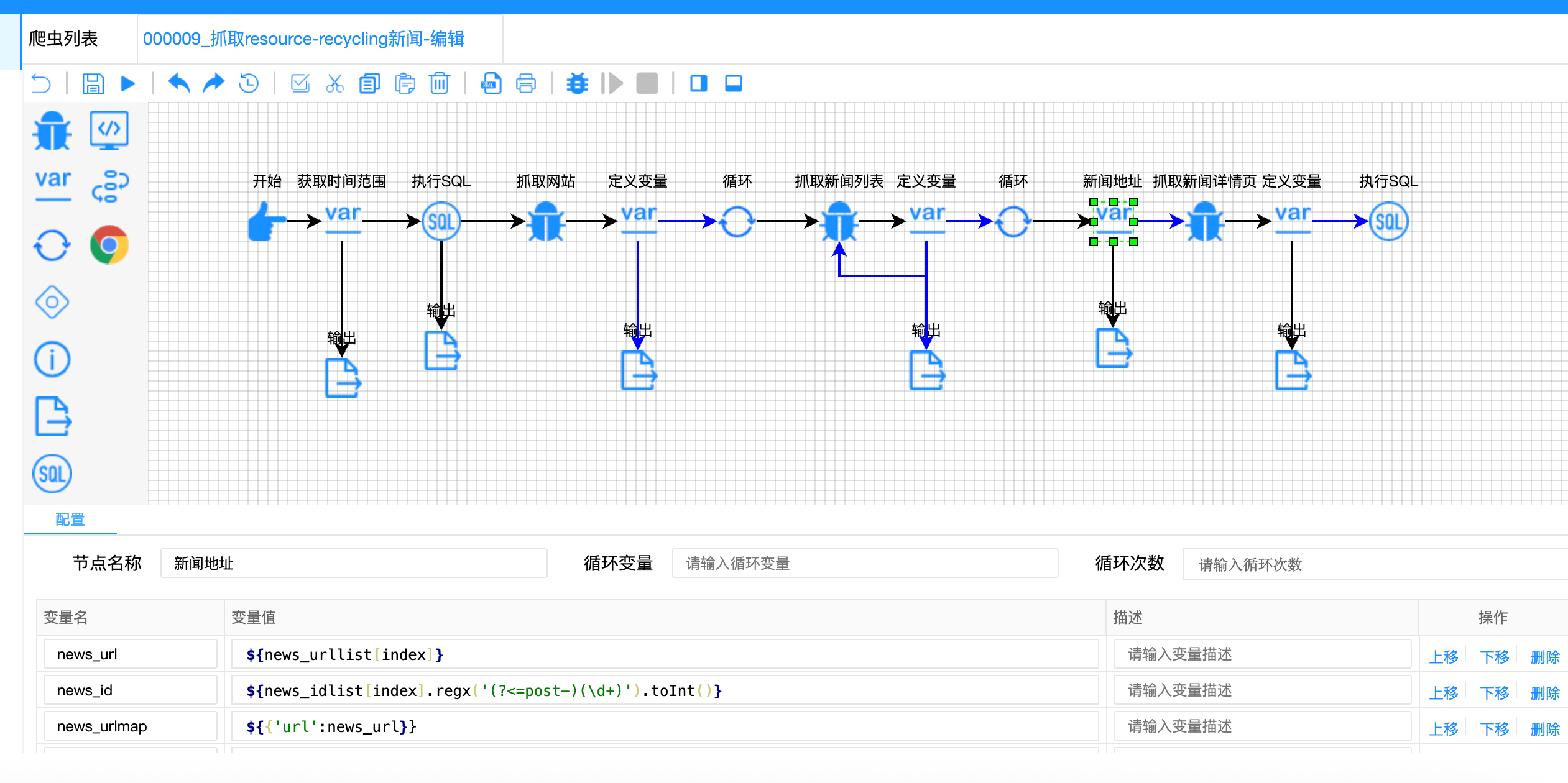
Task: Open the 爬虫列表 tab
Action: coord(63,39)
